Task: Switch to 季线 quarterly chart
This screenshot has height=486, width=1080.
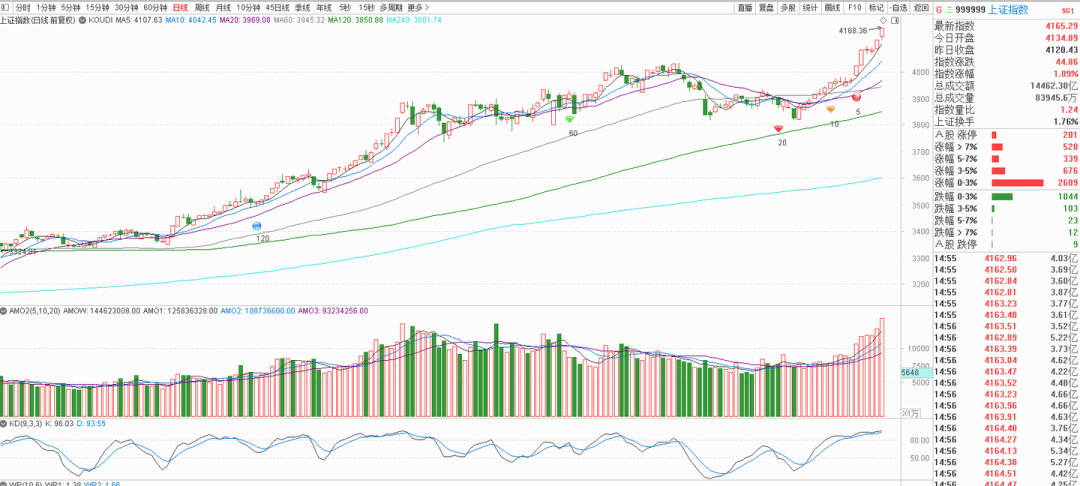Action: coord(302,8)
